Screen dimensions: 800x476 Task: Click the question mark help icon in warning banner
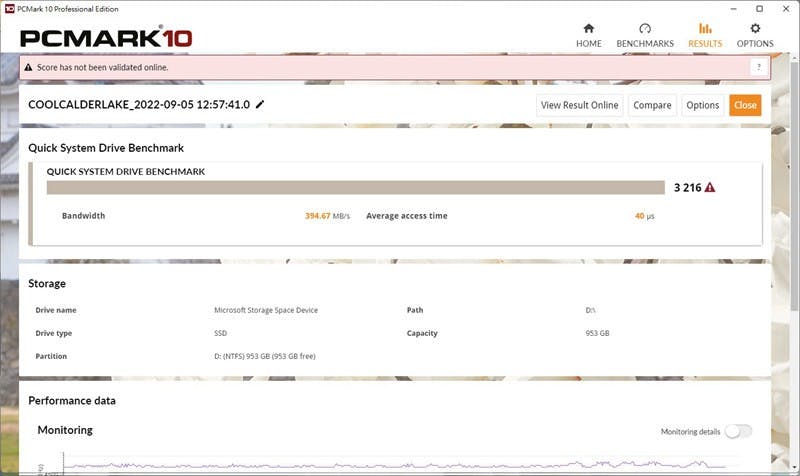click(759, 67)
